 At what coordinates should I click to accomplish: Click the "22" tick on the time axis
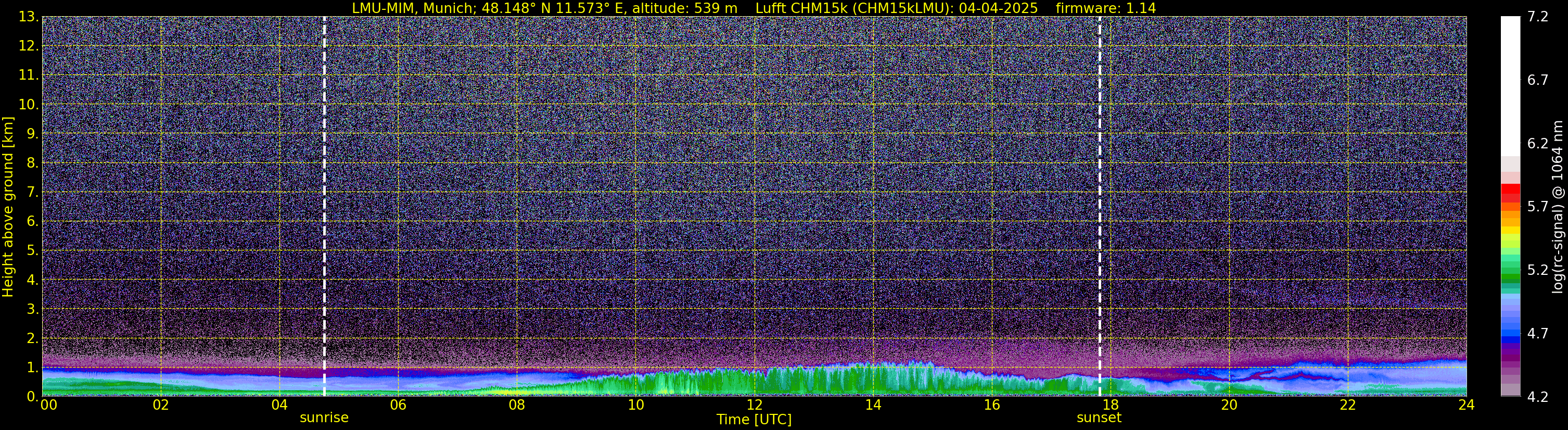[1348, 405]
